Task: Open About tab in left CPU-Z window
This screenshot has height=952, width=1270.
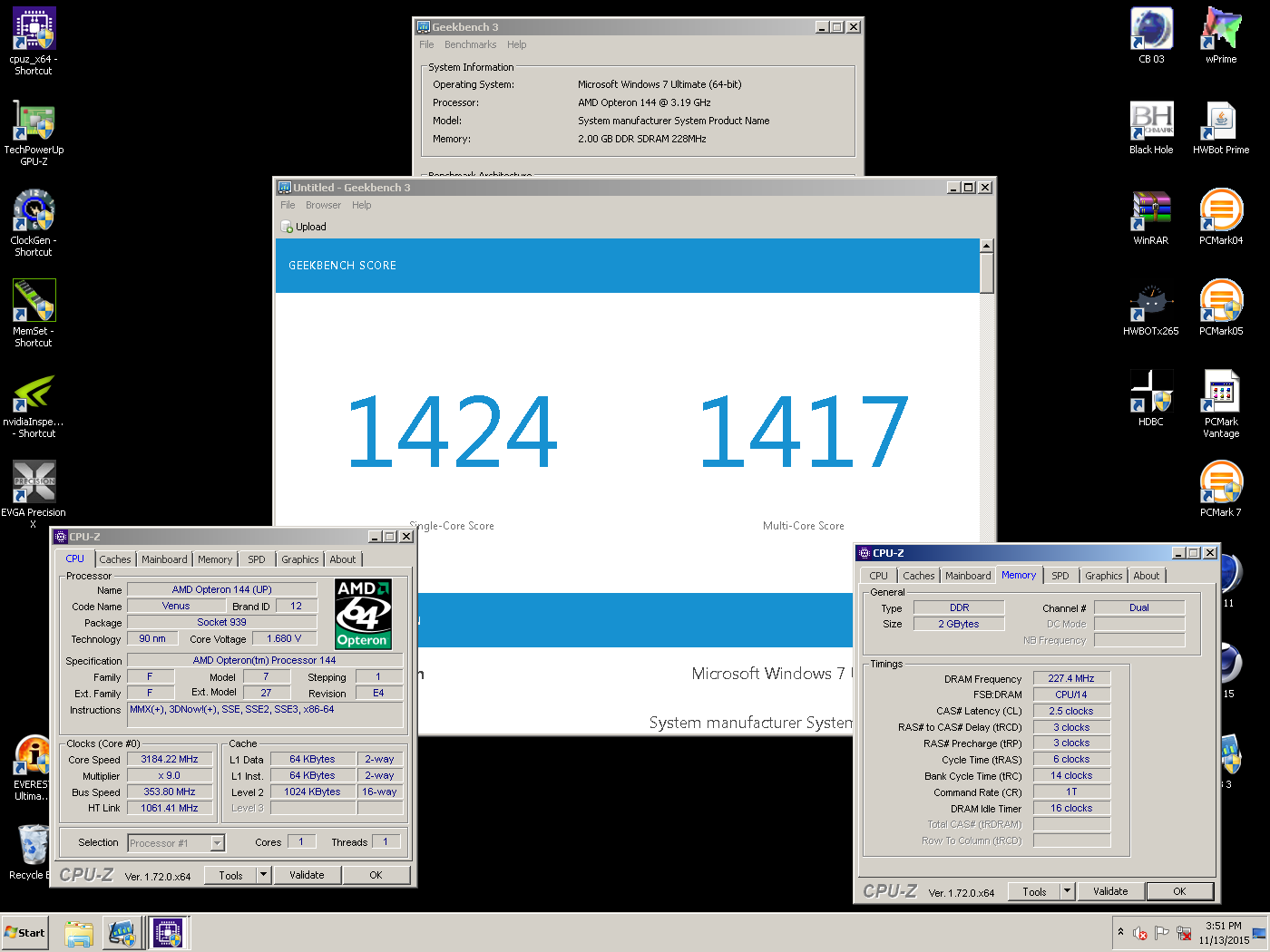Action: pyautogui.click(x=343, y=559)
